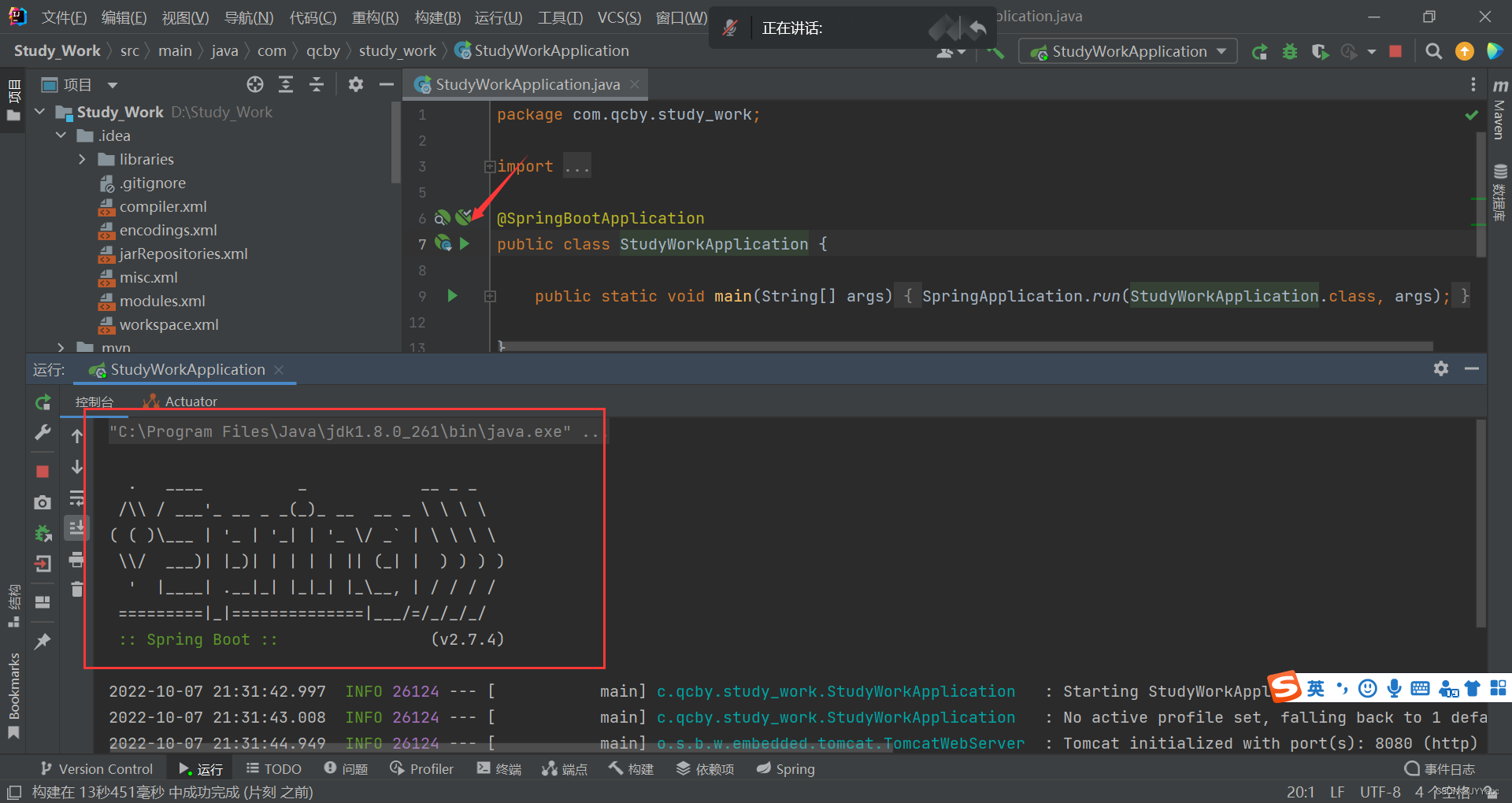Open Run panel settings gear
Screen dimensions: 1512x803
(1441, 368)
